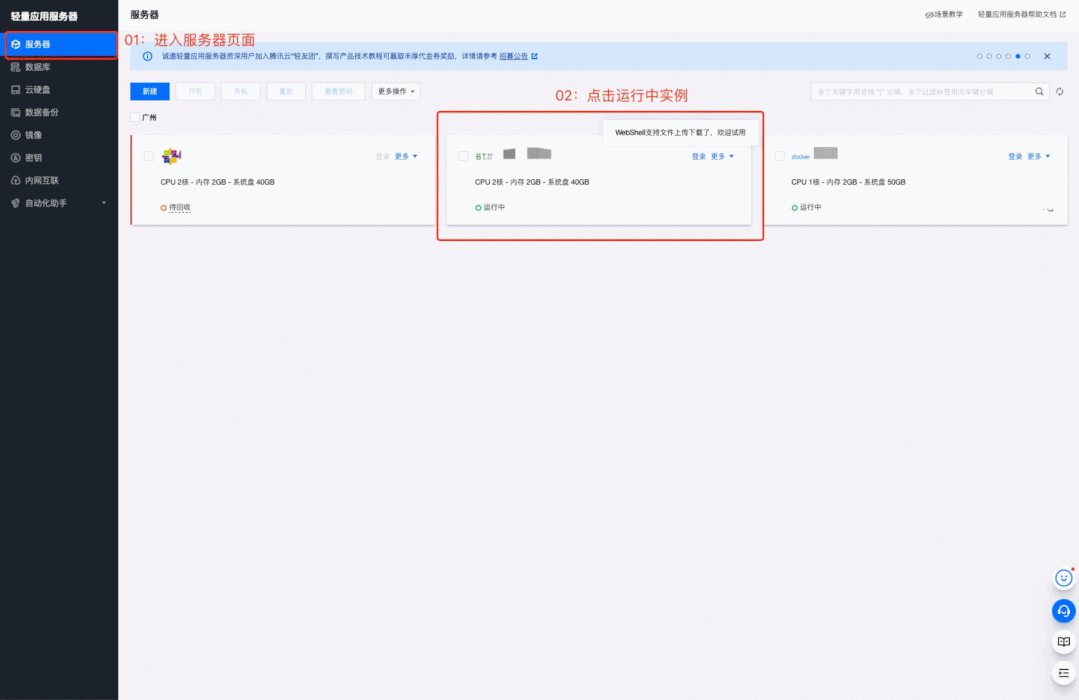Open 更多 dropdown on the docker server card
1079x700 pixels.
1038,156
